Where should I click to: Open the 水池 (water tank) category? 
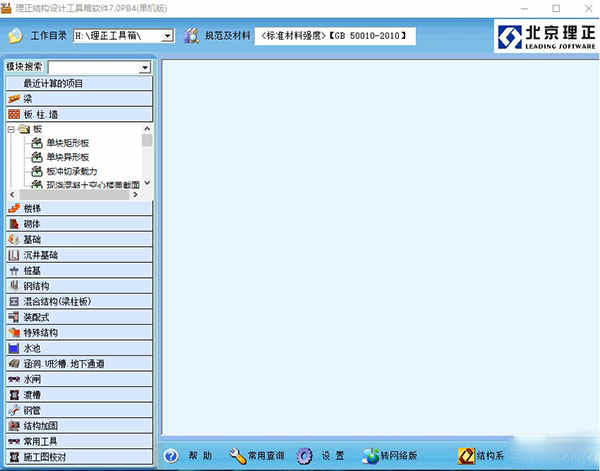tap(79, 348)
